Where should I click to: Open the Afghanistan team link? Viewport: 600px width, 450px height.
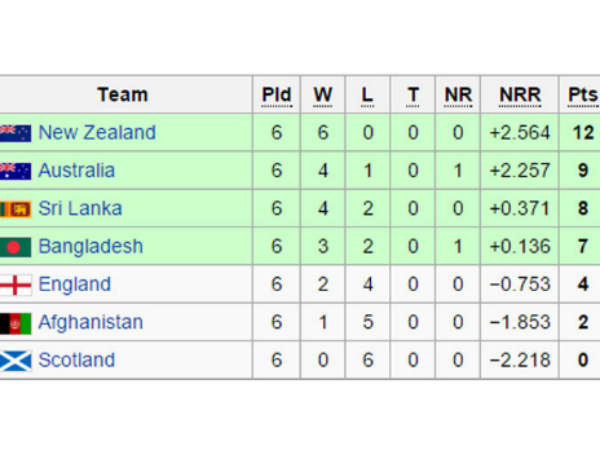pyautogui.click(x=90, y=323)
